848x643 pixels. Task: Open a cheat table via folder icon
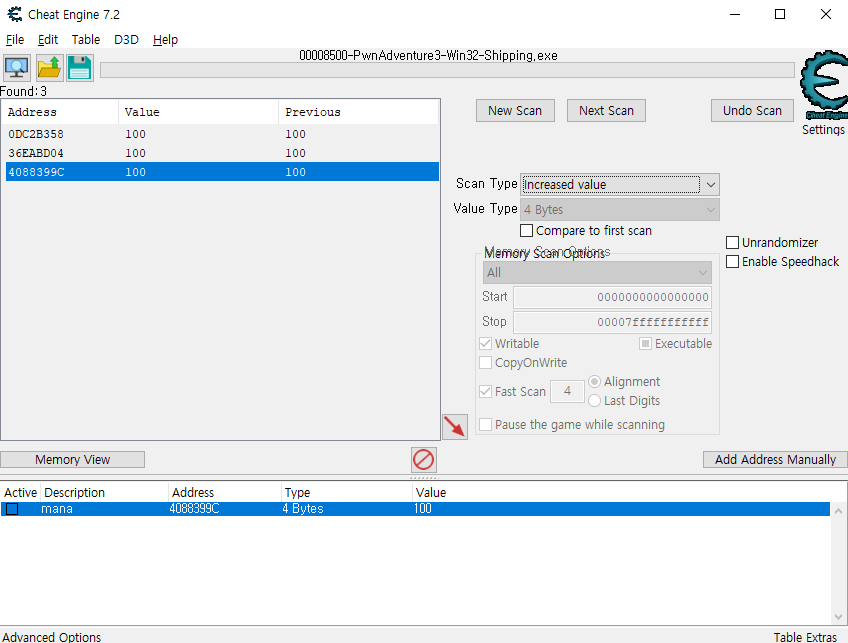point(49,68)
